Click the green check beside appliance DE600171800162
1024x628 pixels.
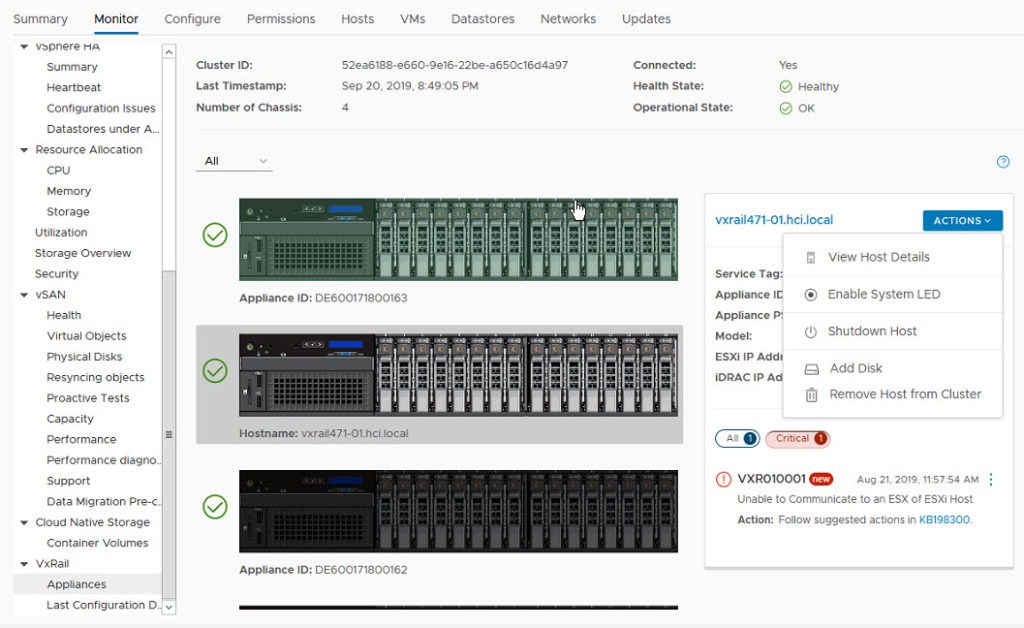(215, 507)
